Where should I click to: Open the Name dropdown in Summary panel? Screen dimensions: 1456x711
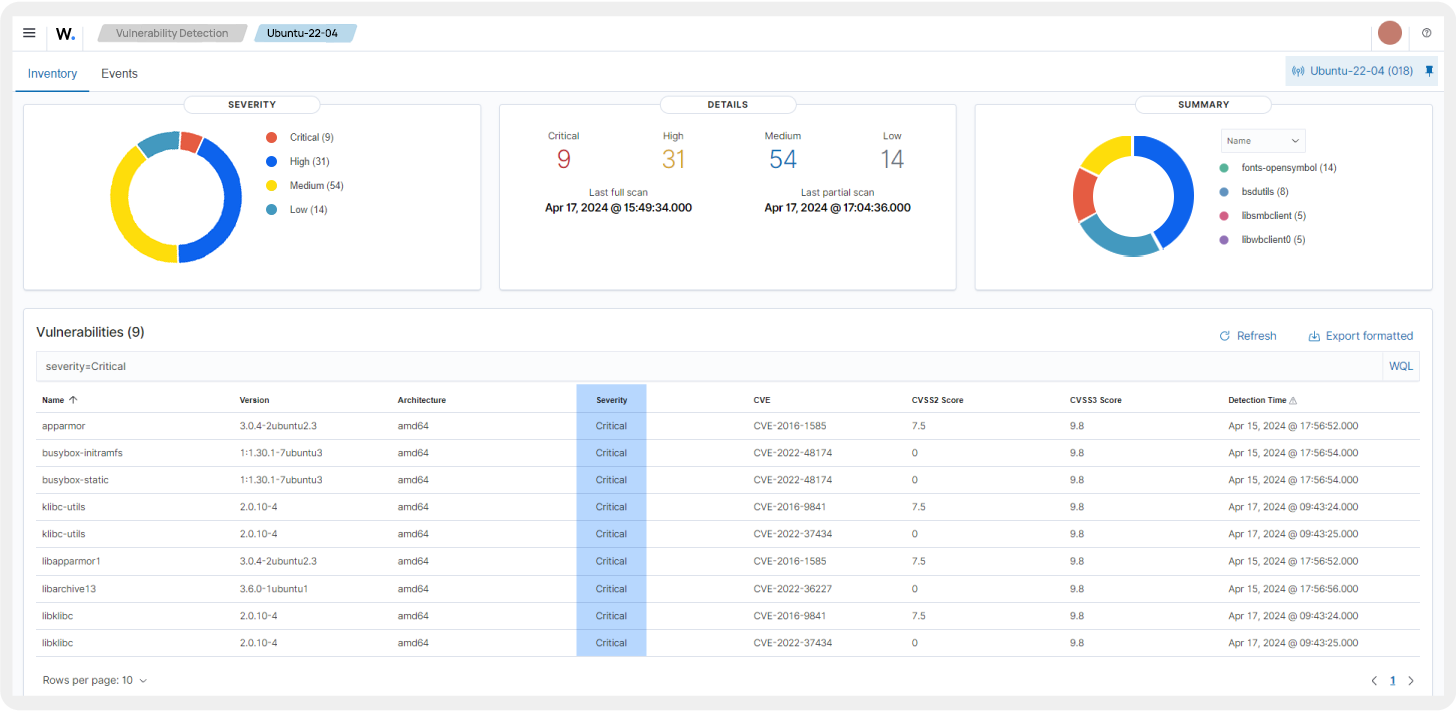pyautogui.click(x=1262, y=141)
